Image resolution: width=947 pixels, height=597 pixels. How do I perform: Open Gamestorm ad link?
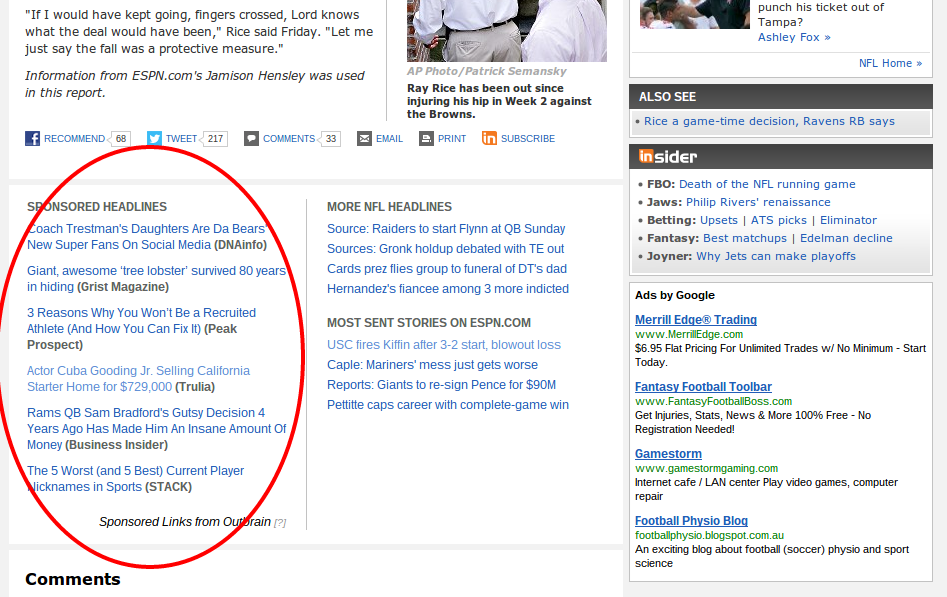click(x=668, y=454)
